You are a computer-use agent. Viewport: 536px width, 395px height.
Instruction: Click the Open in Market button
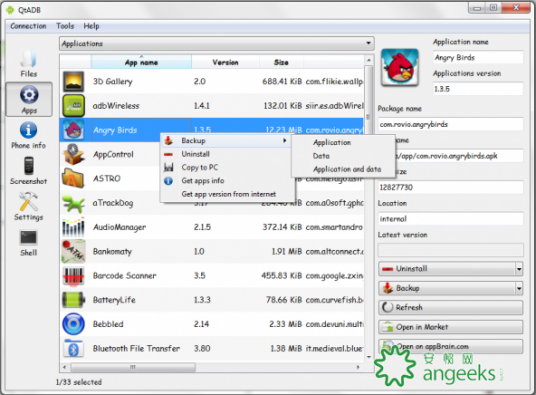click(x=451, y=327)
